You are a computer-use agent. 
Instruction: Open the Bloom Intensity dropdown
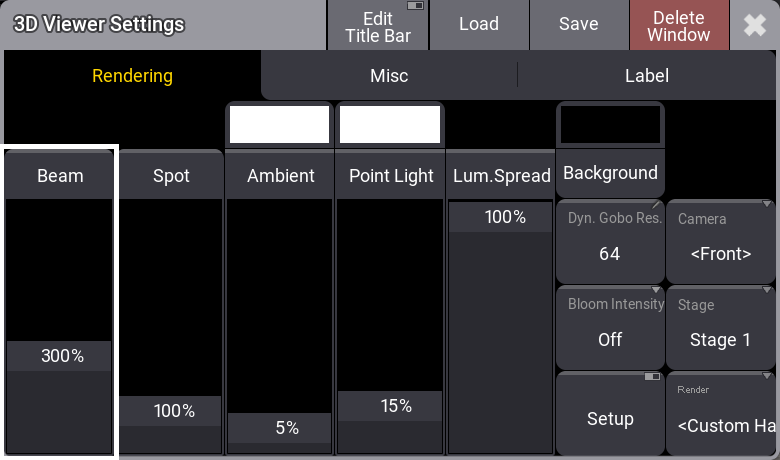[610, 327]
